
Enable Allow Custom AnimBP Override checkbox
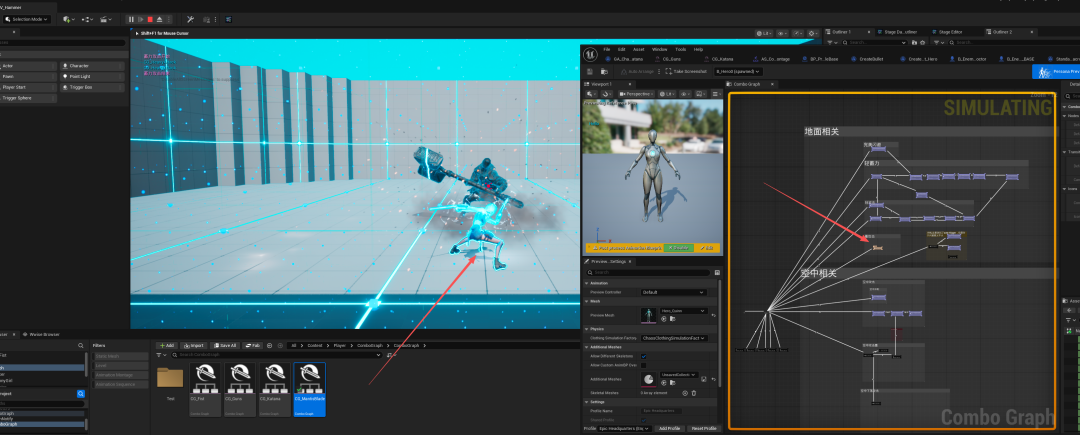[643, 365]
